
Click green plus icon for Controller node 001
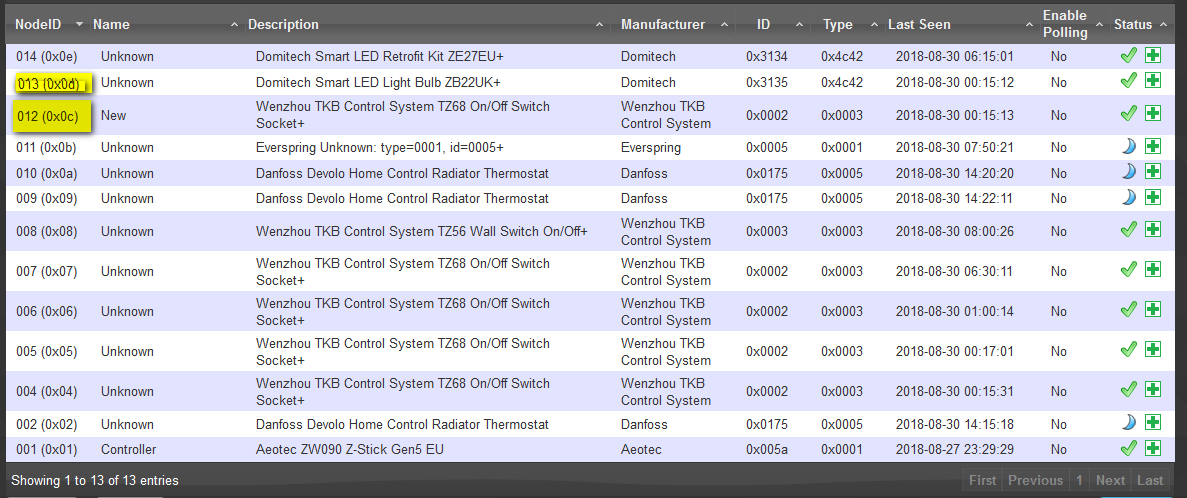(1152, 448)
